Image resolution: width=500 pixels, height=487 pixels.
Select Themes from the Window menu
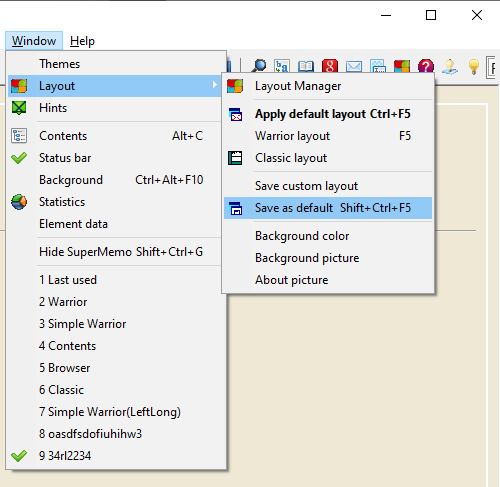click(x=115, y=64)
